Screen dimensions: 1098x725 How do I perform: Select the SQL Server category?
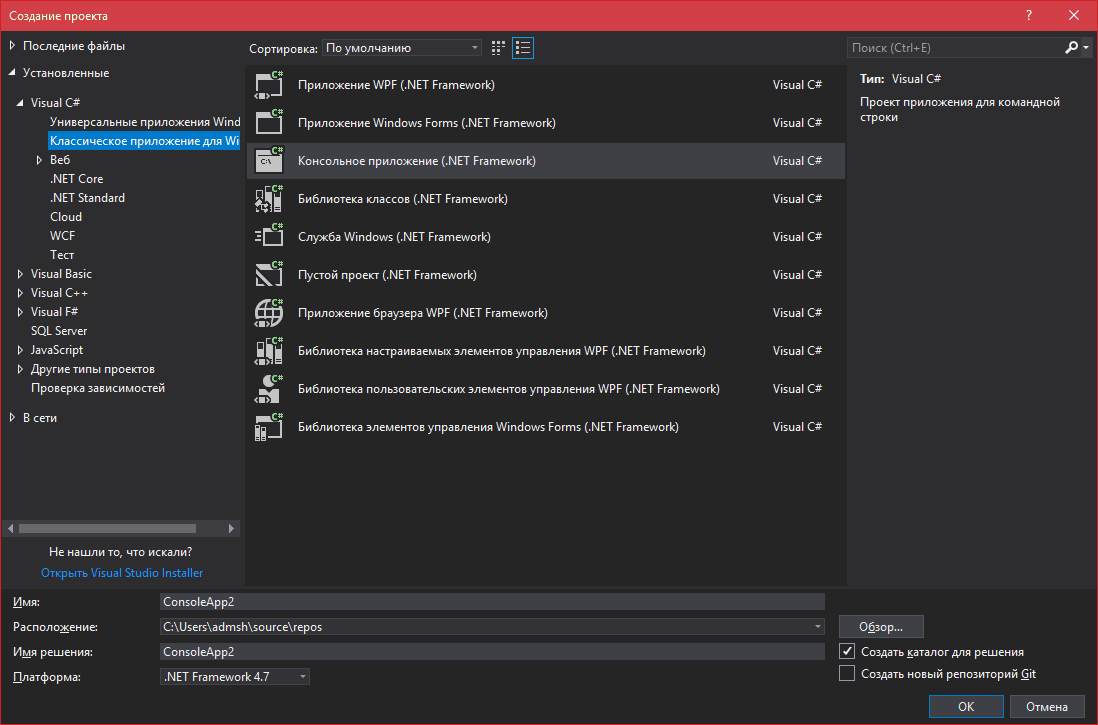point(59,331)
